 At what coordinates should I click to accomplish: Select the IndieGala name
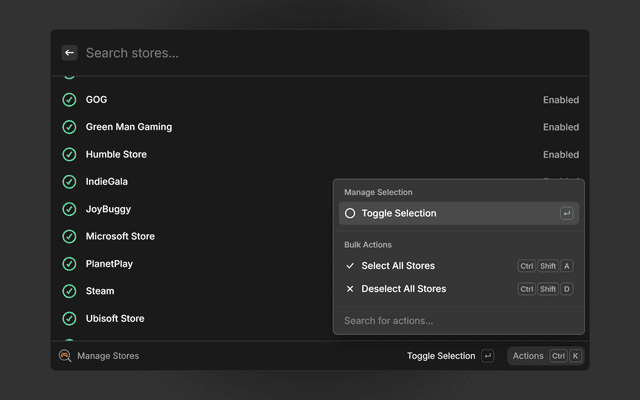click(x=107, y=182)
